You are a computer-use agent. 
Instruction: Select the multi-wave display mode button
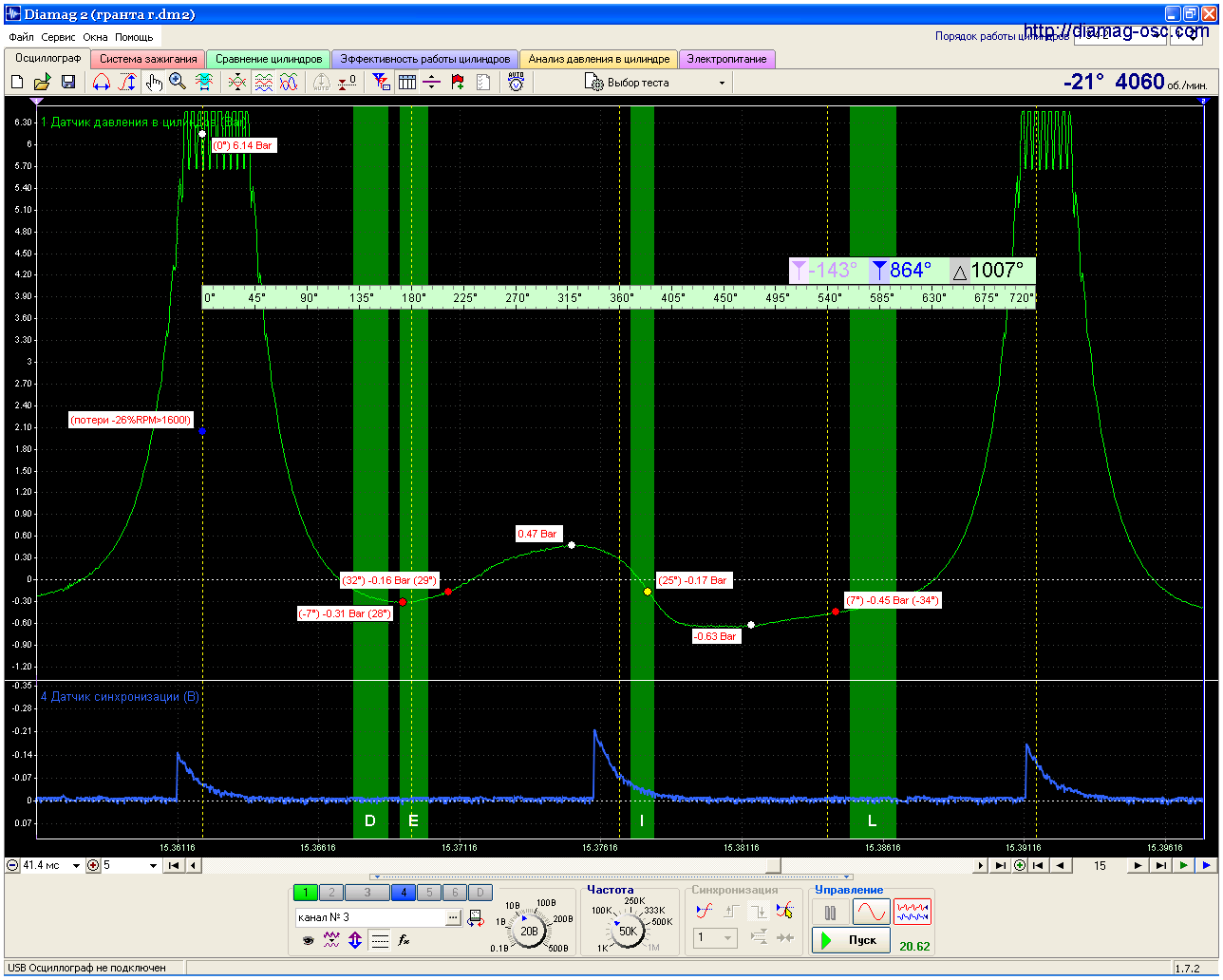pos(913,913)
